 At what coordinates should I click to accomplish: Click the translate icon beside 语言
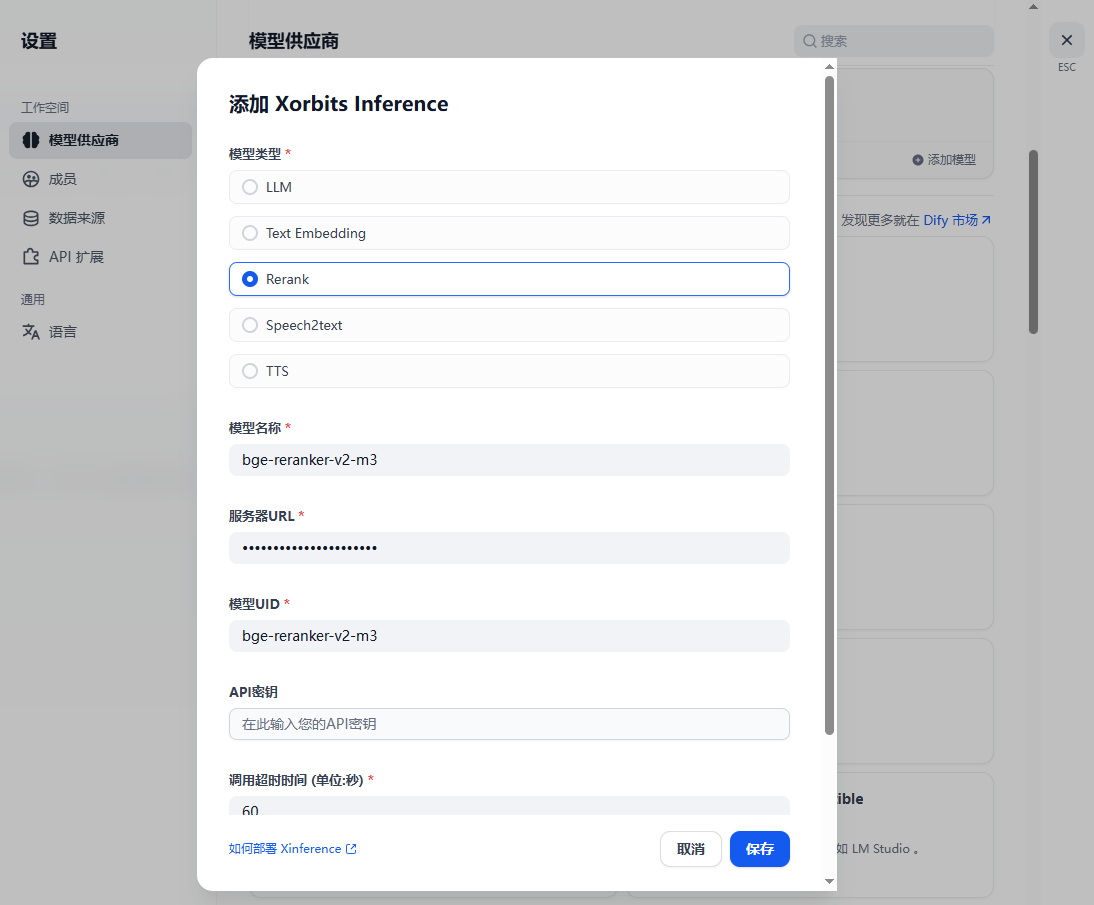tap(31, 331)
